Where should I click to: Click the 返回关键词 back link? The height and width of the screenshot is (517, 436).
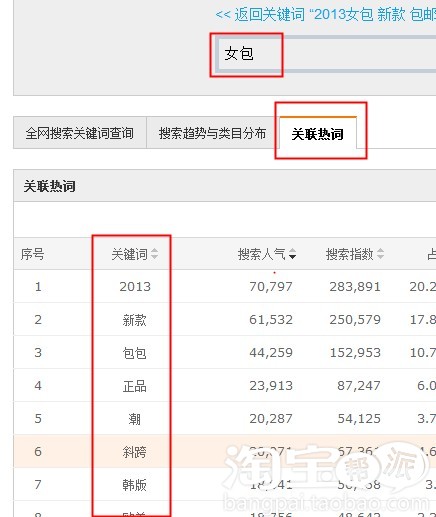pyautogui.click(x=325, y=15)
